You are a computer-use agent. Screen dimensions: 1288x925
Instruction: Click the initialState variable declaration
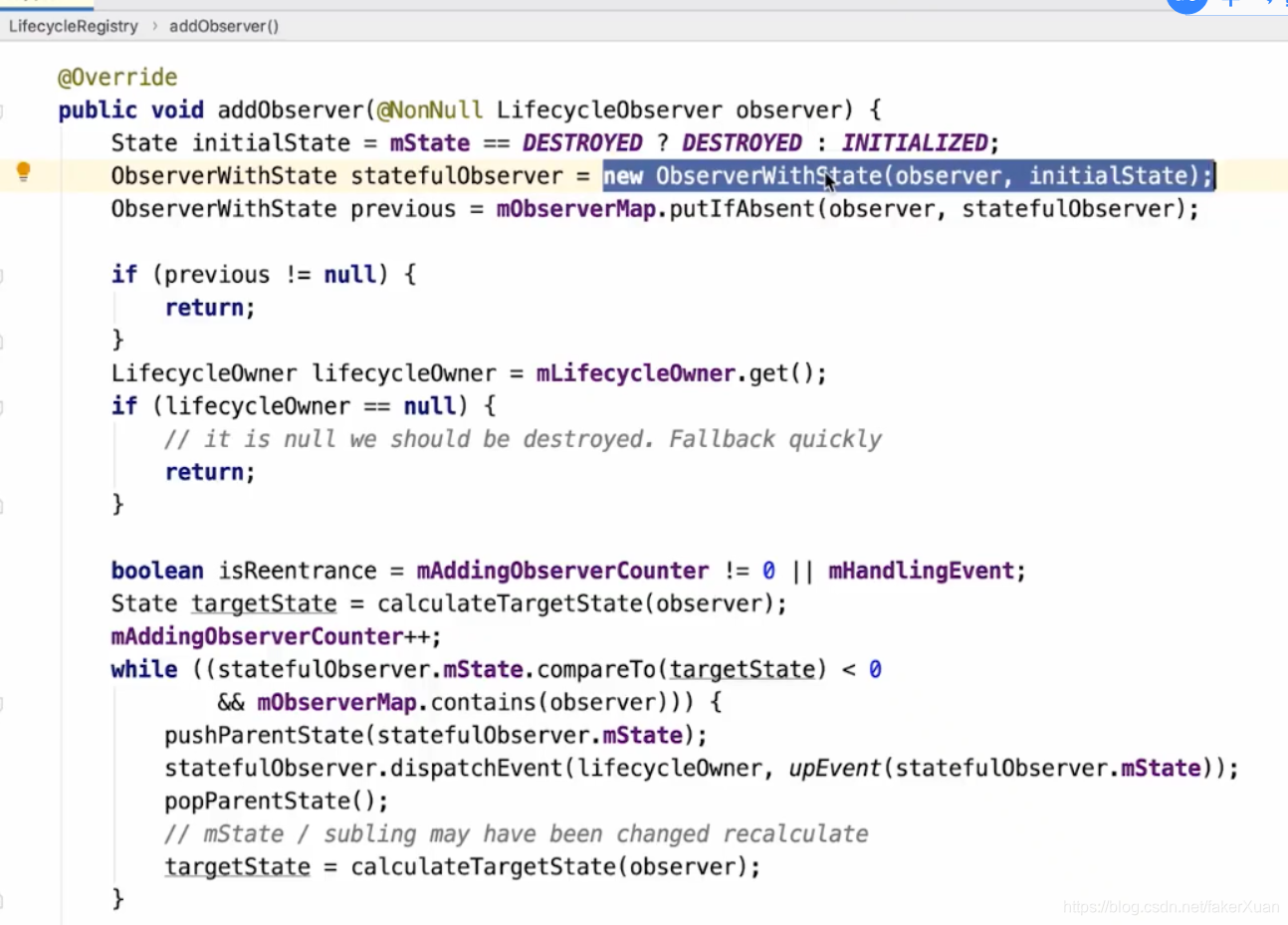[271, 143]
